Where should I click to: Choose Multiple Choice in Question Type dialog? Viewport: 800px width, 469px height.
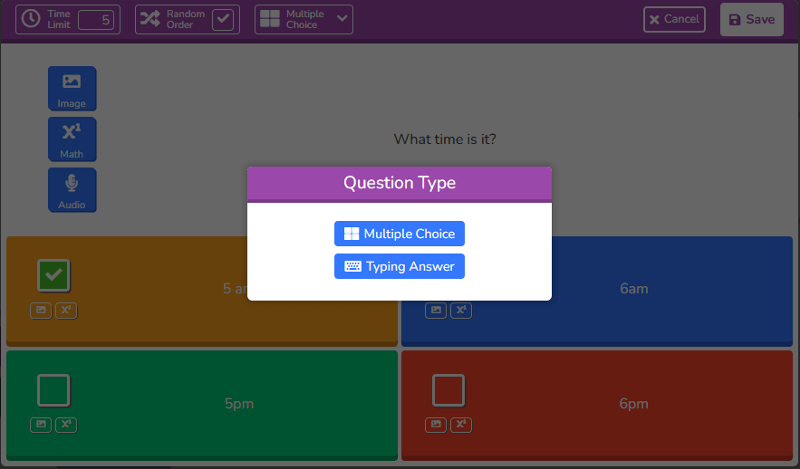point(399,234)
